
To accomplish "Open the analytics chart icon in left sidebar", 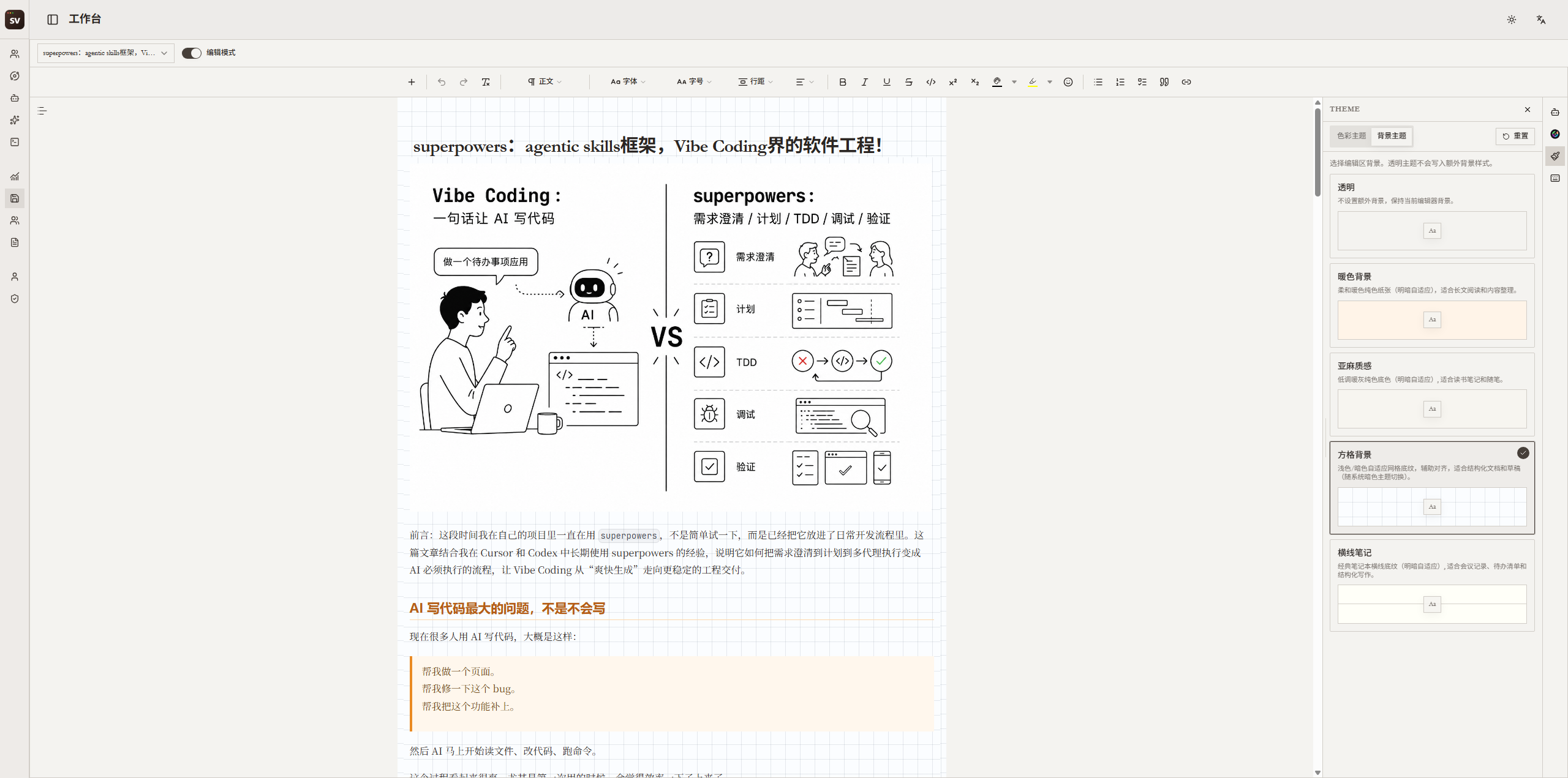I will pos(15,176).
